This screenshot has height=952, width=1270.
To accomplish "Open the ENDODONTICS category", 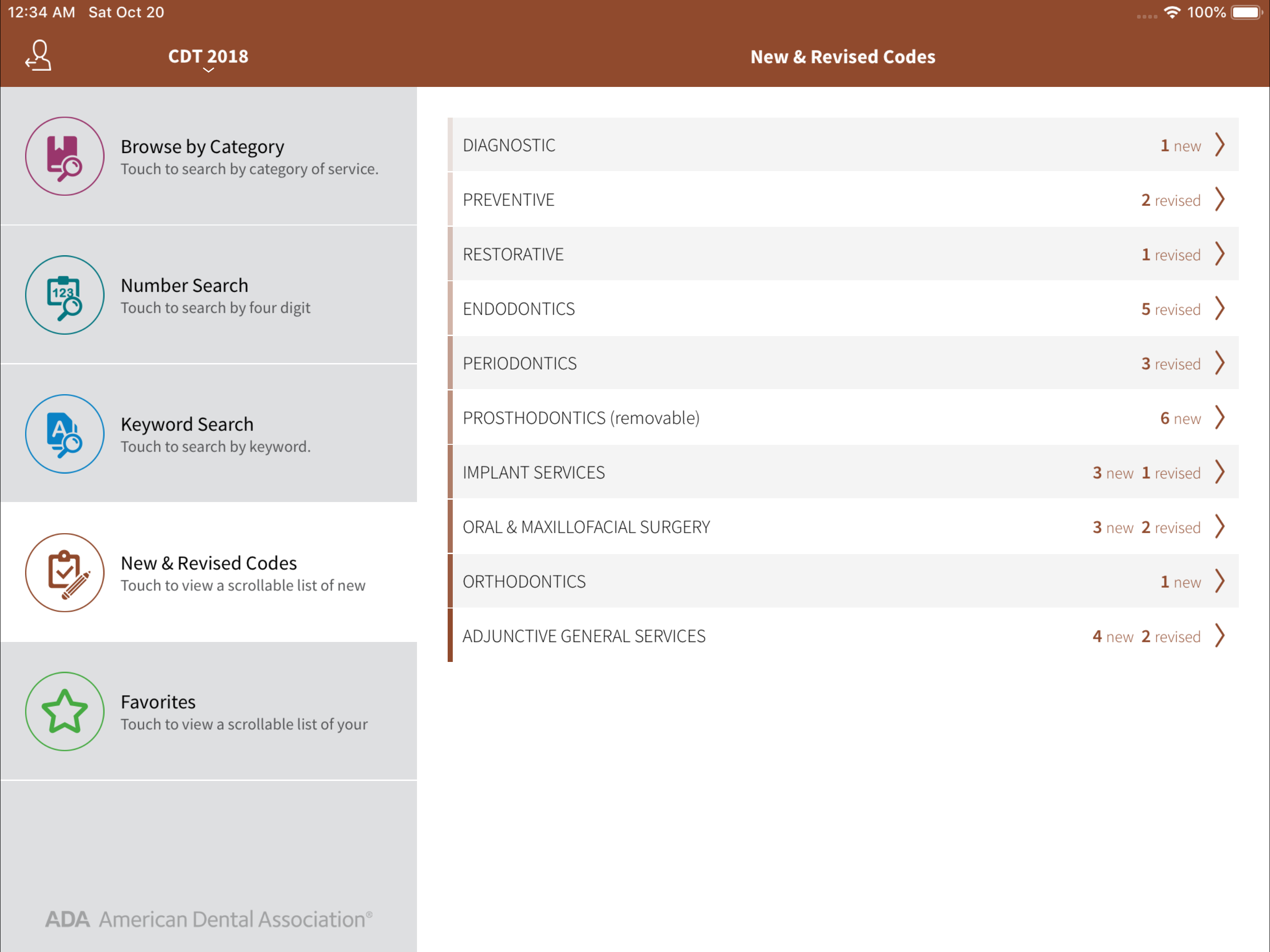I will coord(843,308).
